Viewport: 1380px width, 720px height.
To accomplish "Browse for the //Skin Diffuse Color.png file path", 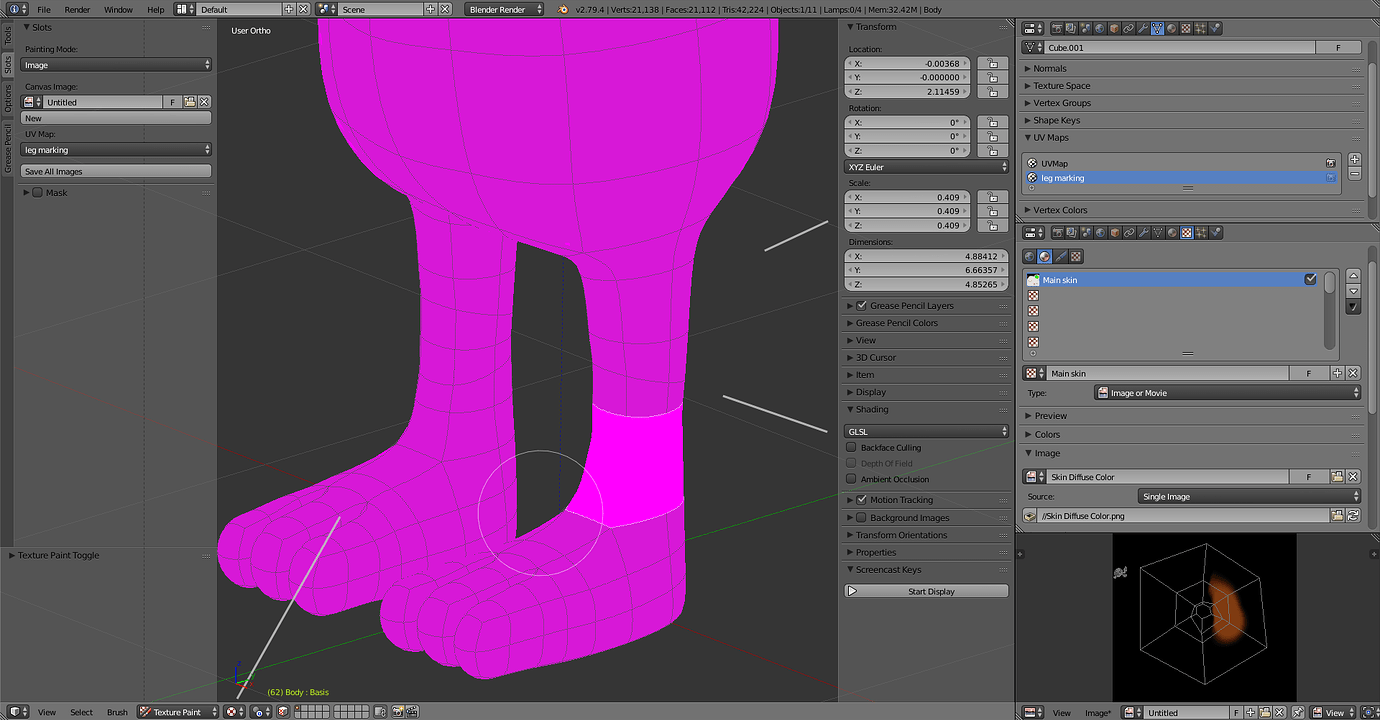I will coord(1337,516).
